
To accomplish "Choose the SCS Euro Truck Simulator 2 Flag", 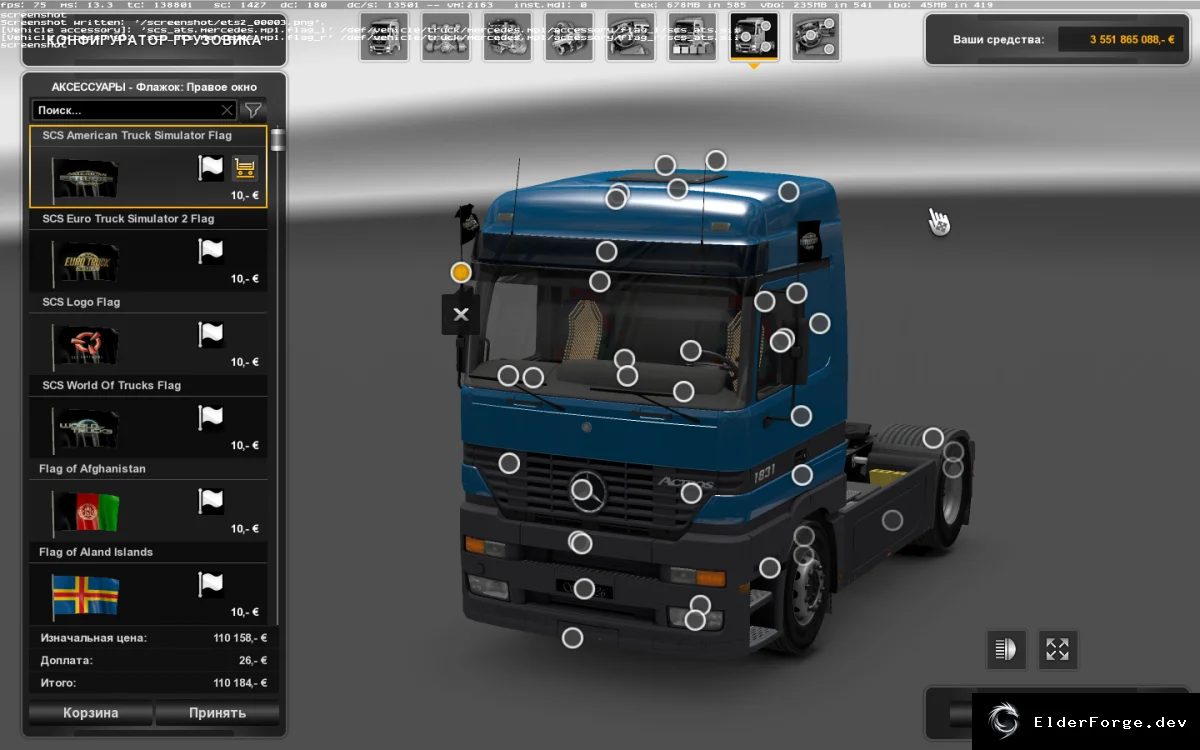I will pos(149,251).
